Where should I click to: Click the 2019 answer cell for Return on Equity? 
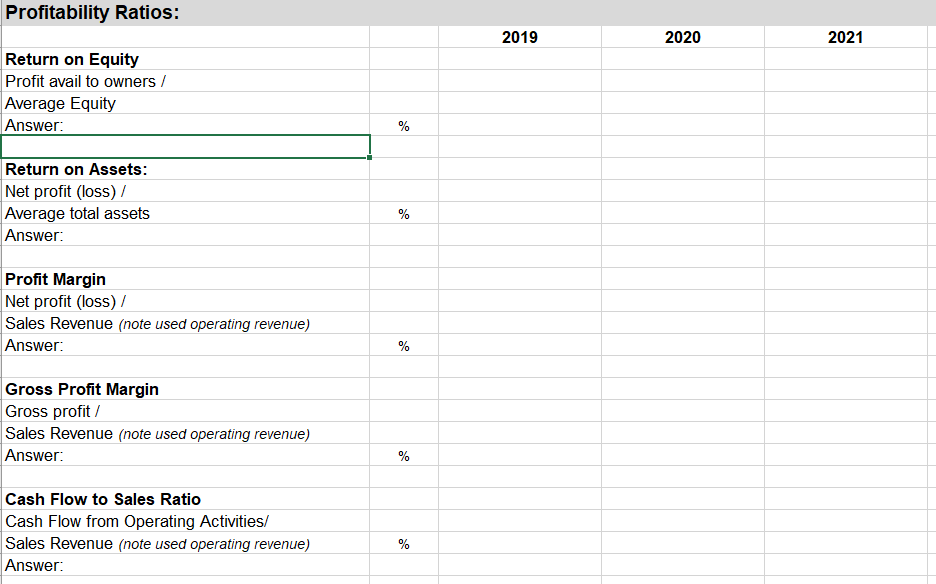(519, 125)
